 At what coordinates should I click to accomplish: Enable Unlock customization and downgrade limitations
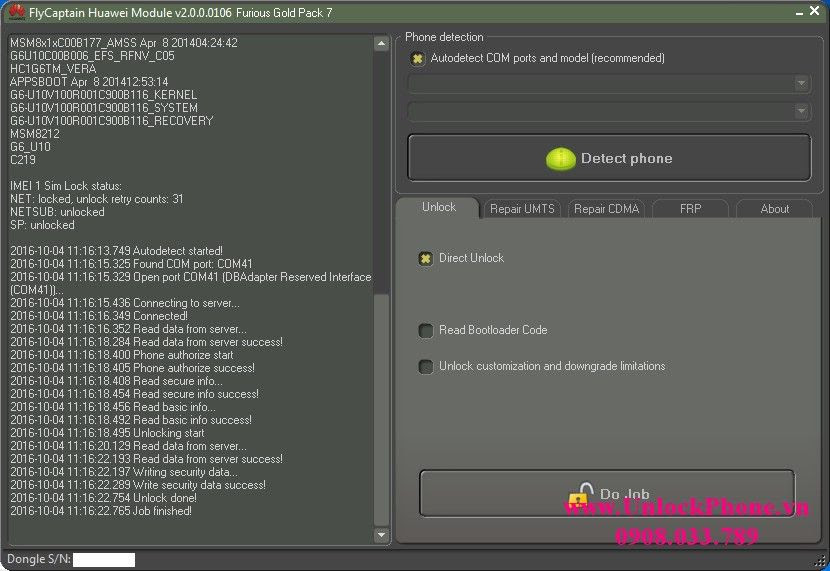(x=426, y=366)
